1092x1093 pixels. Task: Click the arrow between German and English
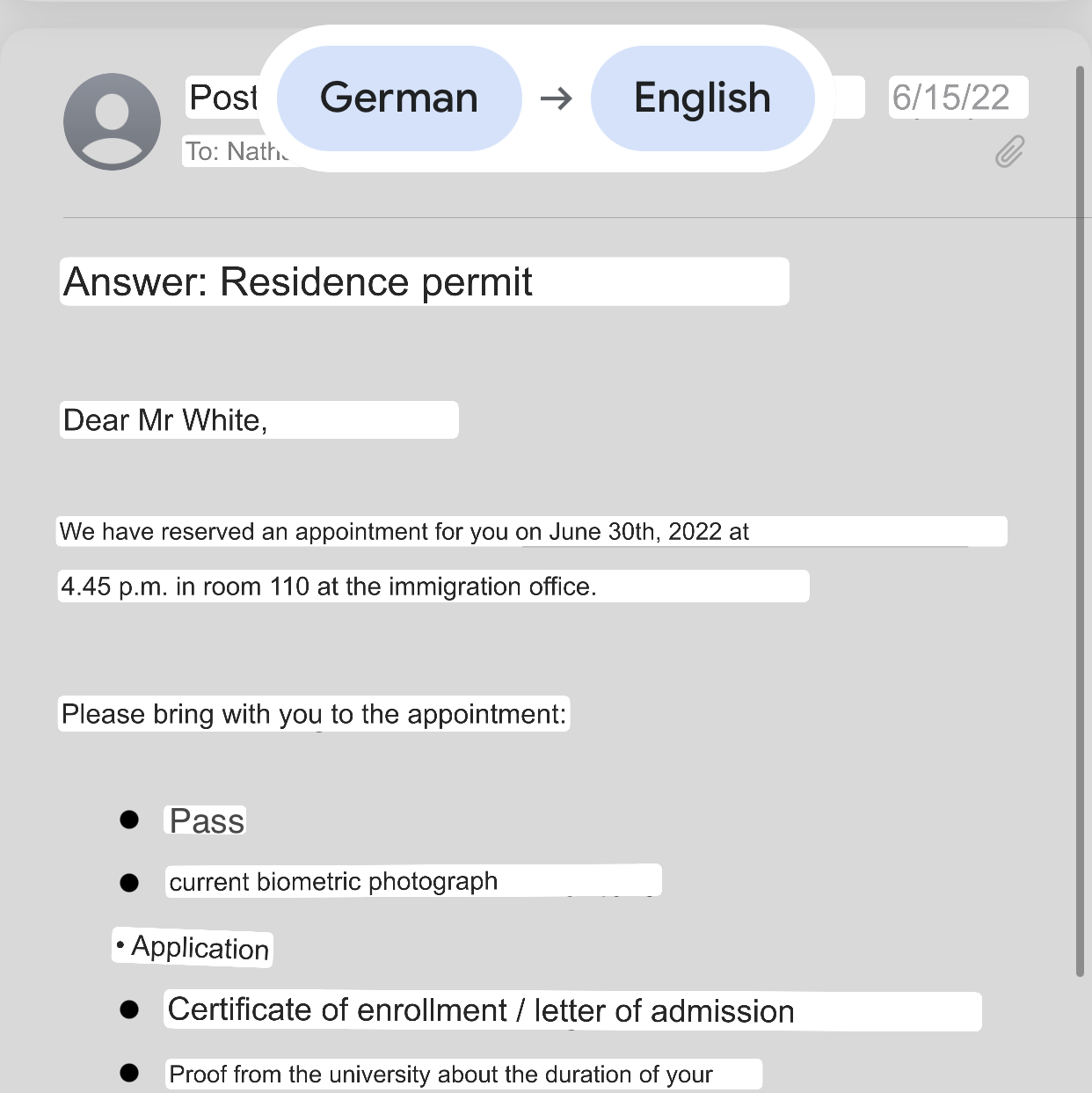[x=556, y=98]
